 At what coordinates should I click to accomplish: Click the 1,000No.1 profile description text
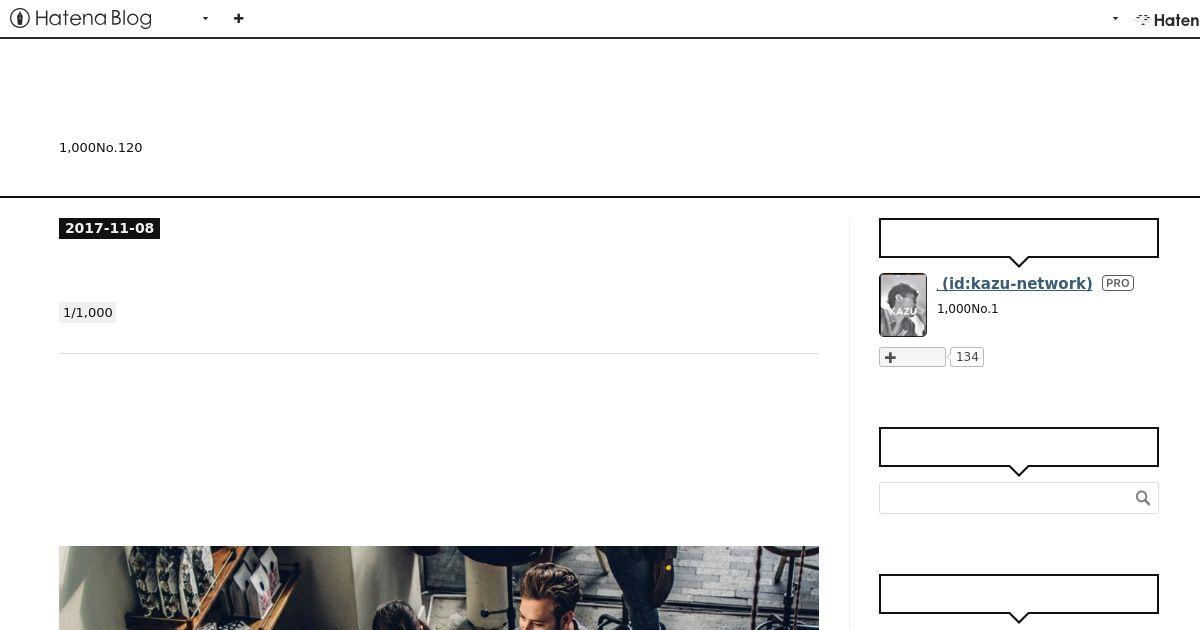[x=968, y=308]
